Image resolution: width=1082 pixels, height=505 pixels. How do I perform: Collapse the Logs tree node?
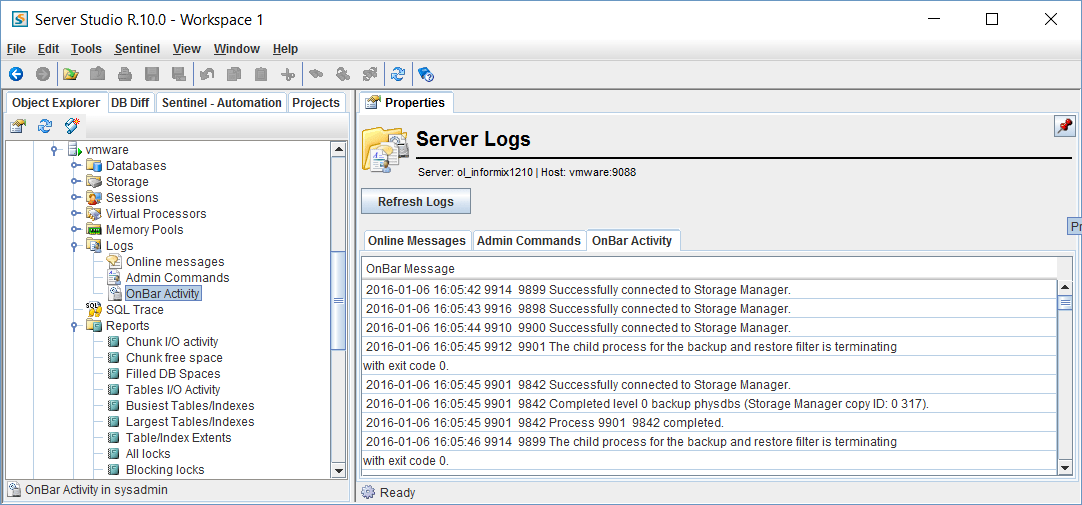[75, 246]
